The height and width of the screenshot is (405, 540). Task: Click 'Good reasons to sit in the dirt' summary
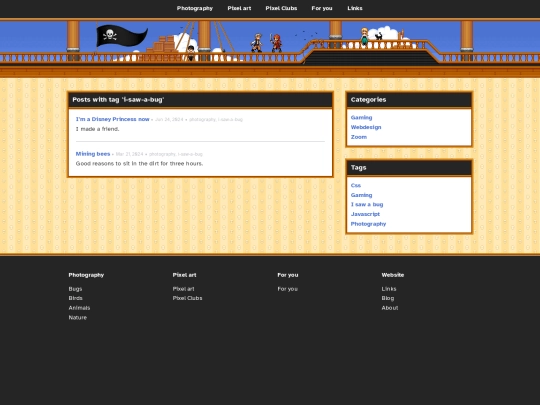pyautogui.click(x=139, y=163)
